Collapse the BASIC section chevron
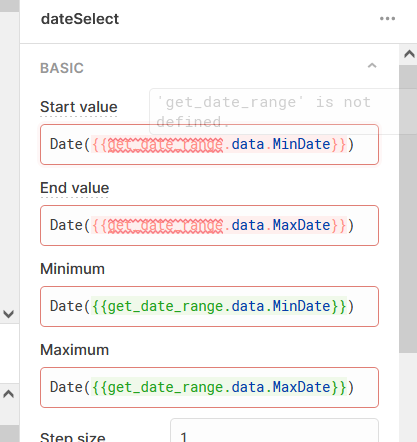Image resolution: width=417 pixels, height=442 pixels. point(372,65)
